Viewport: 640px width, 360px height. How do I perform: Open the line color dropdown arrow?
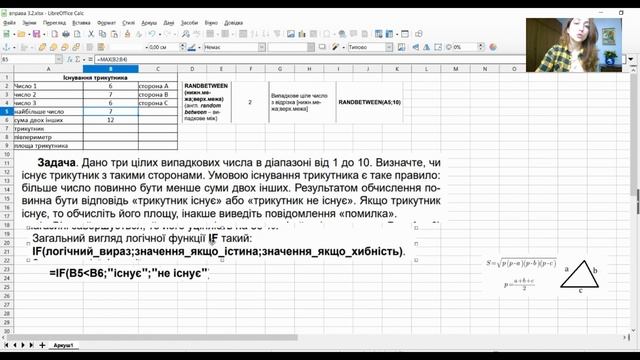(199, 47)
